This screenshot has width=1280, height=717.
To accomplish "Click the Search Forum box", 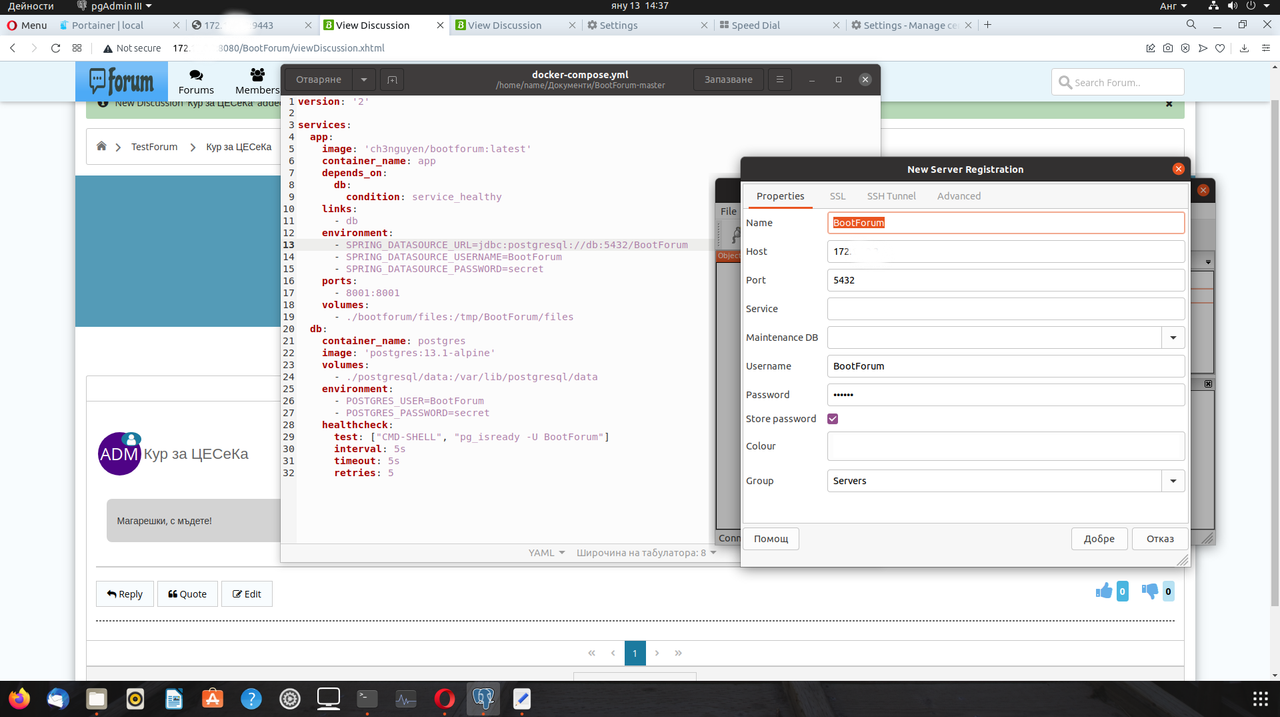I will 1118,82.
